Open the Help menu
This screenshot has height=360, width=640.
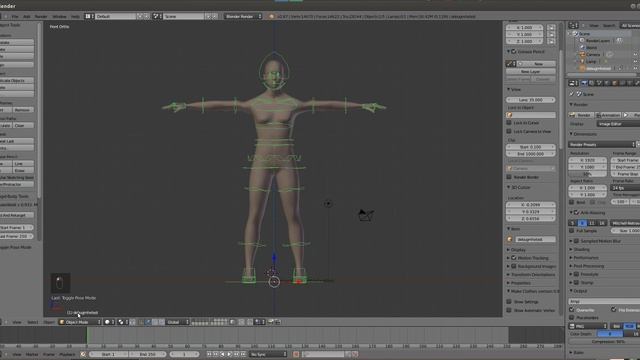[x=76, y=17]
